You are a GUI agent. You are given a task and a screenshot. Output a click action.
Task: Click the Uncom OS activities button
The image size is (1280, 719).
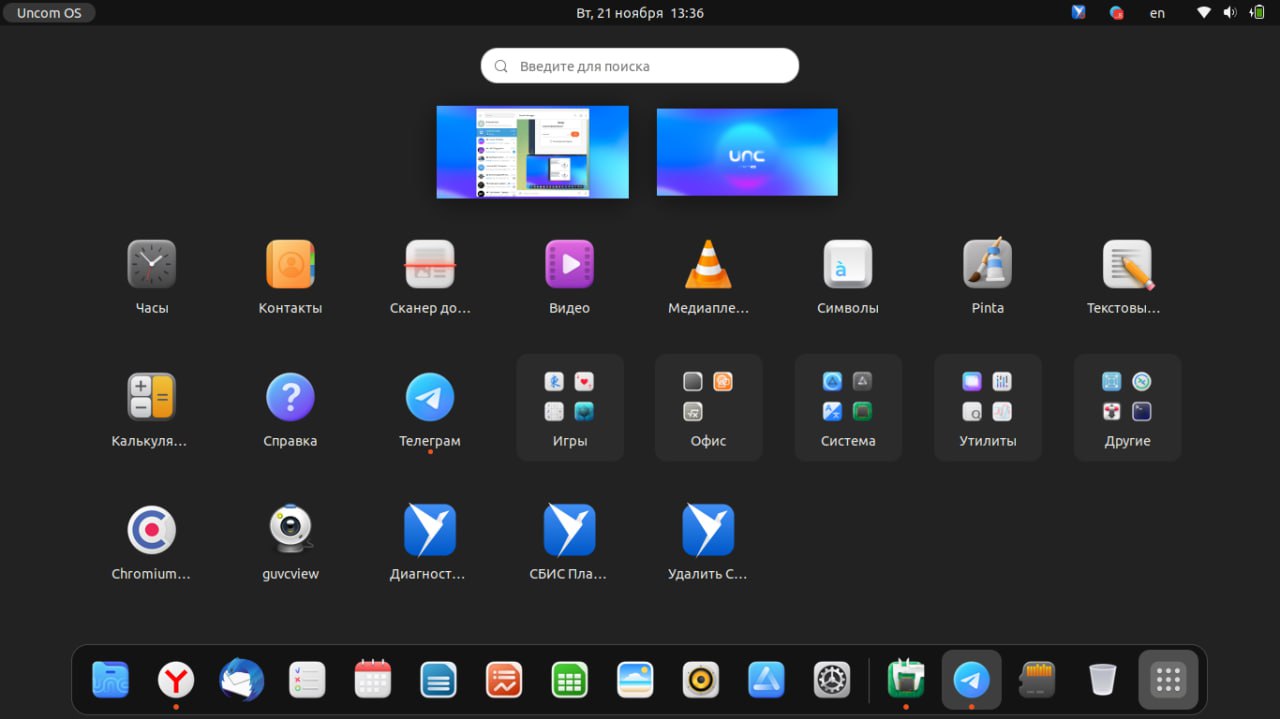coord(49,13)
